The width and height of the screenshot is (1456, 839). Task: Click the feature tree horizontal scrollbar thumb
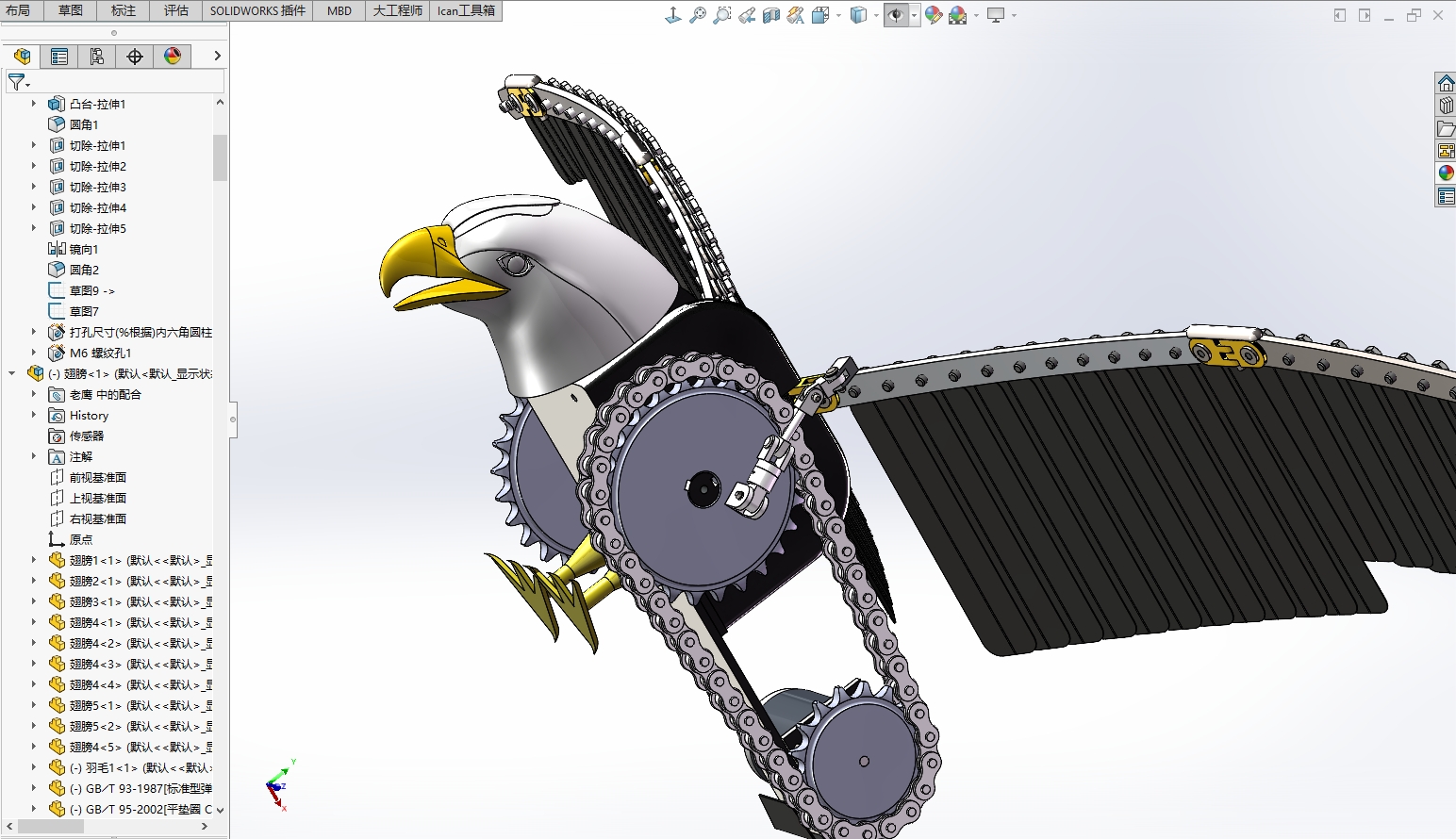[x=51, y=826]
